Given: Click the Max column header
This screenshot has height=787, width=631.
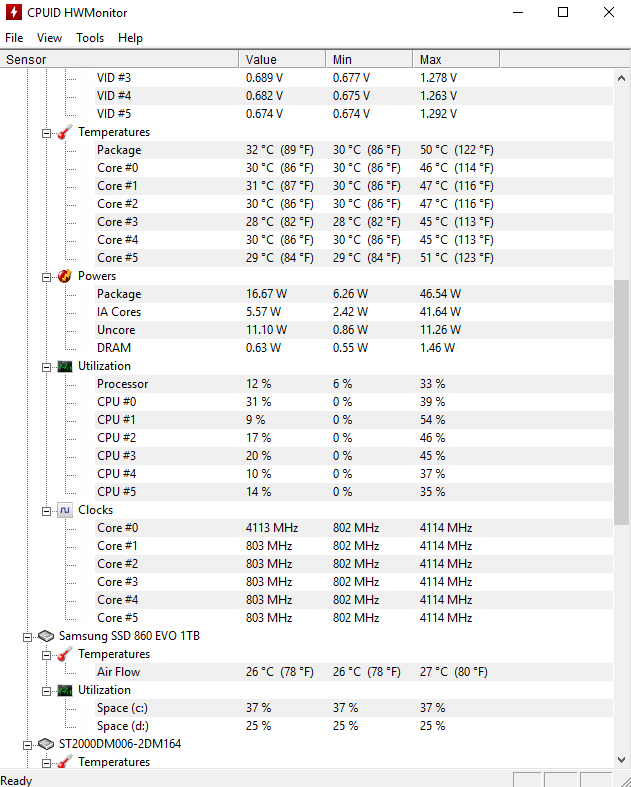Looking at the screenshot, I should click(x=455, y=60).
